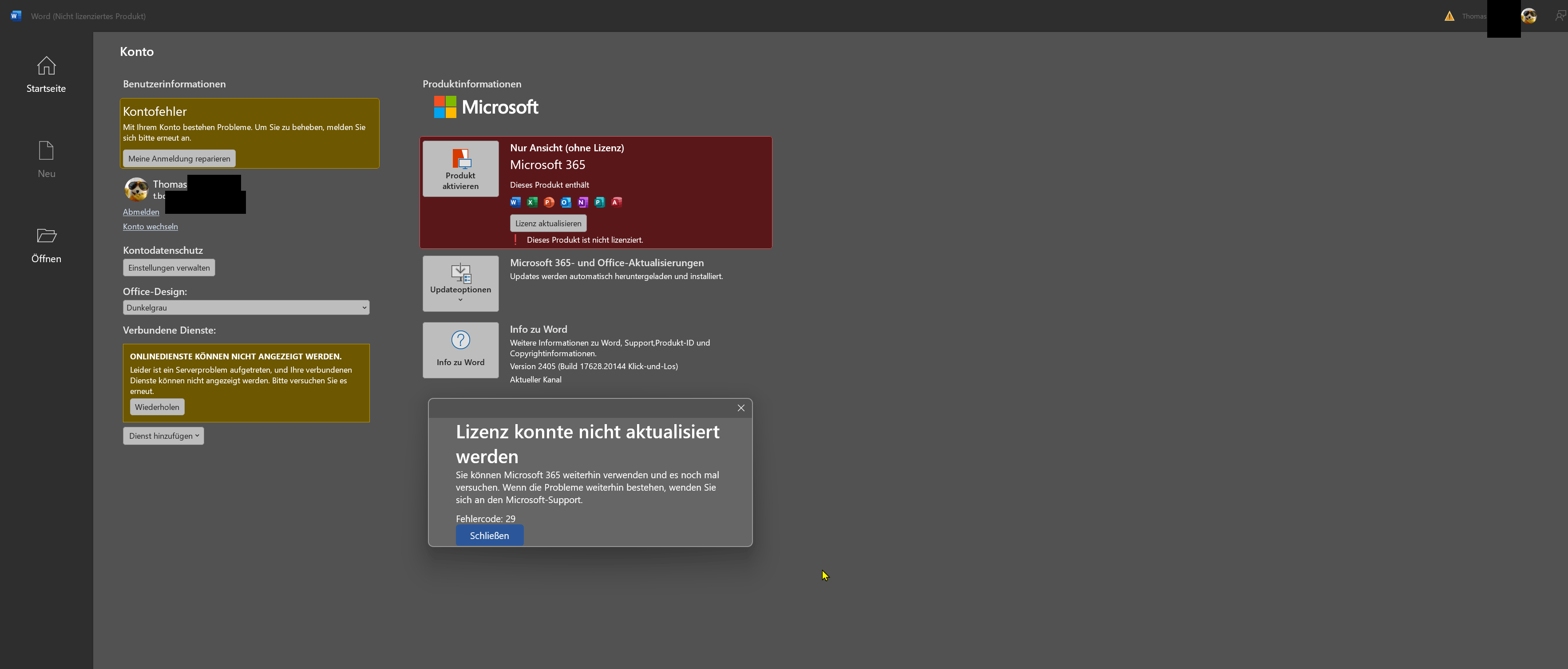1568x669 pixels.
Task: Click the Konto wechseln link
Action: point(150,227)
